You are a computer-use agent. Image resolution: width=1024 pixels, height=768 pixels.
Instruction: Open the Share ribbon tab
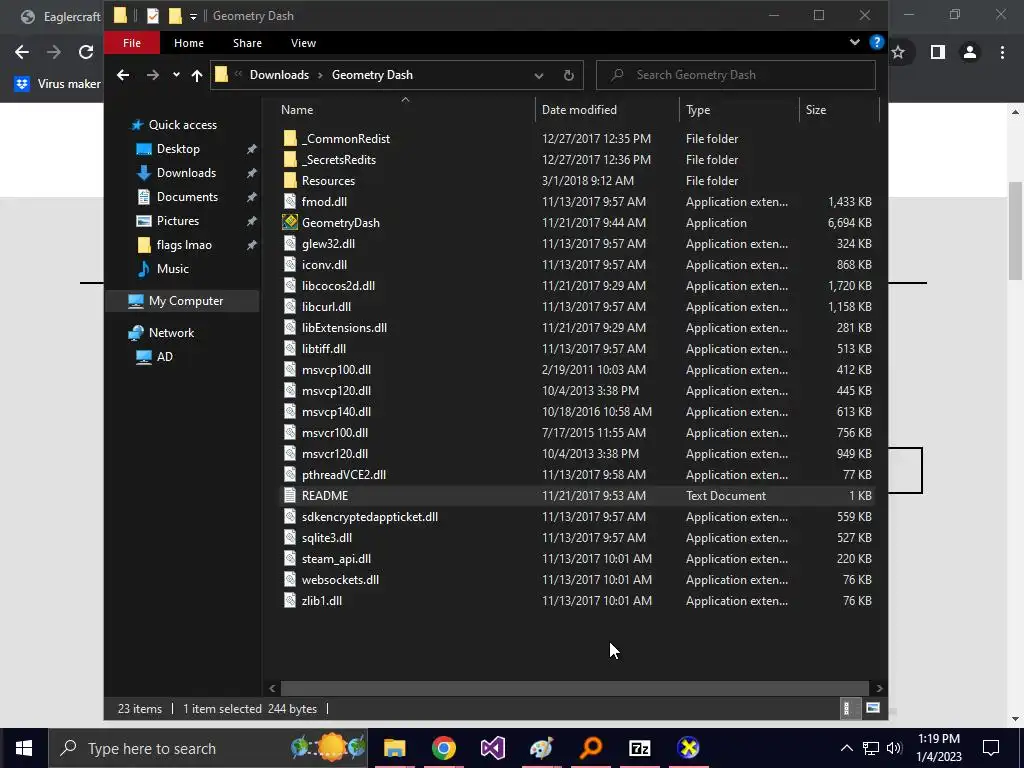click(x=247, y=42)
